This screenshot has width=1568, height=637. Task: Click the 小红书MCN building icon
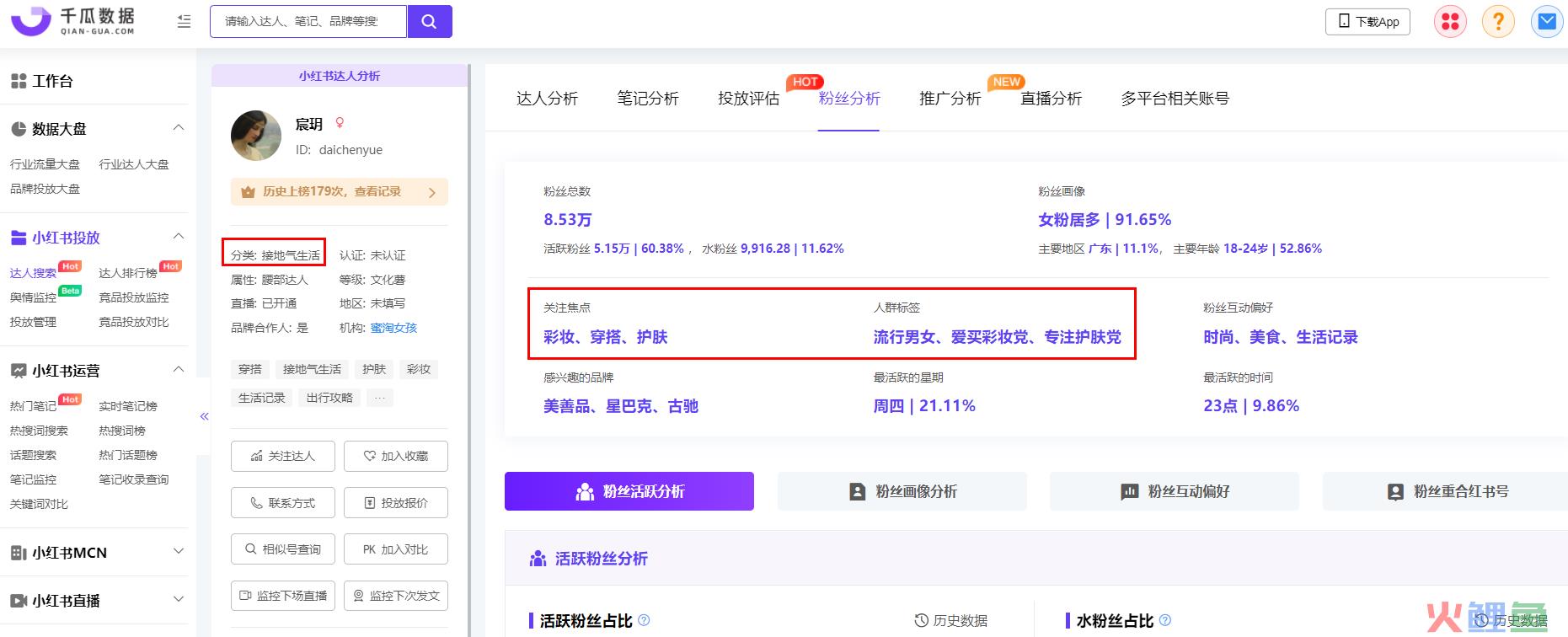(19, 553)
